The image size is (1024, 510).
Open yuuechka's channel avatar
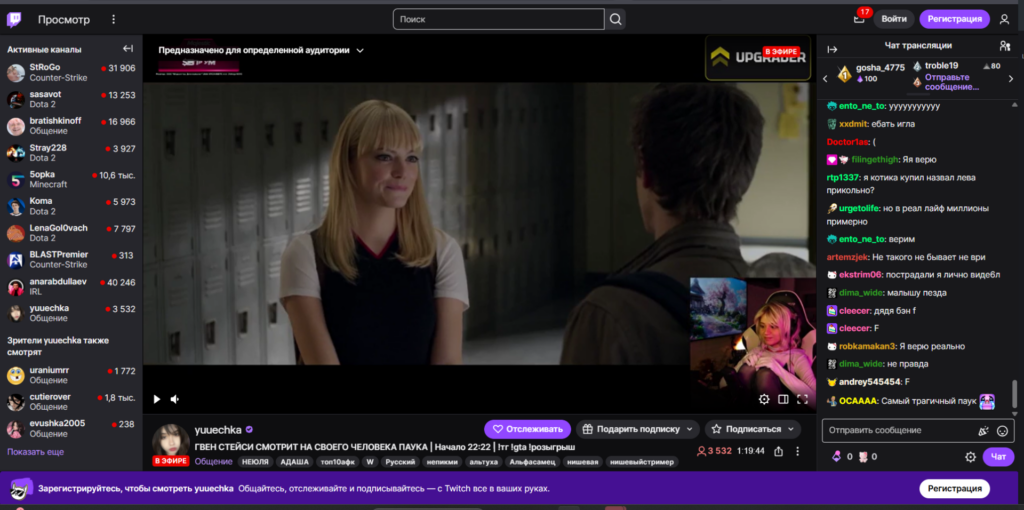point(170,441)
